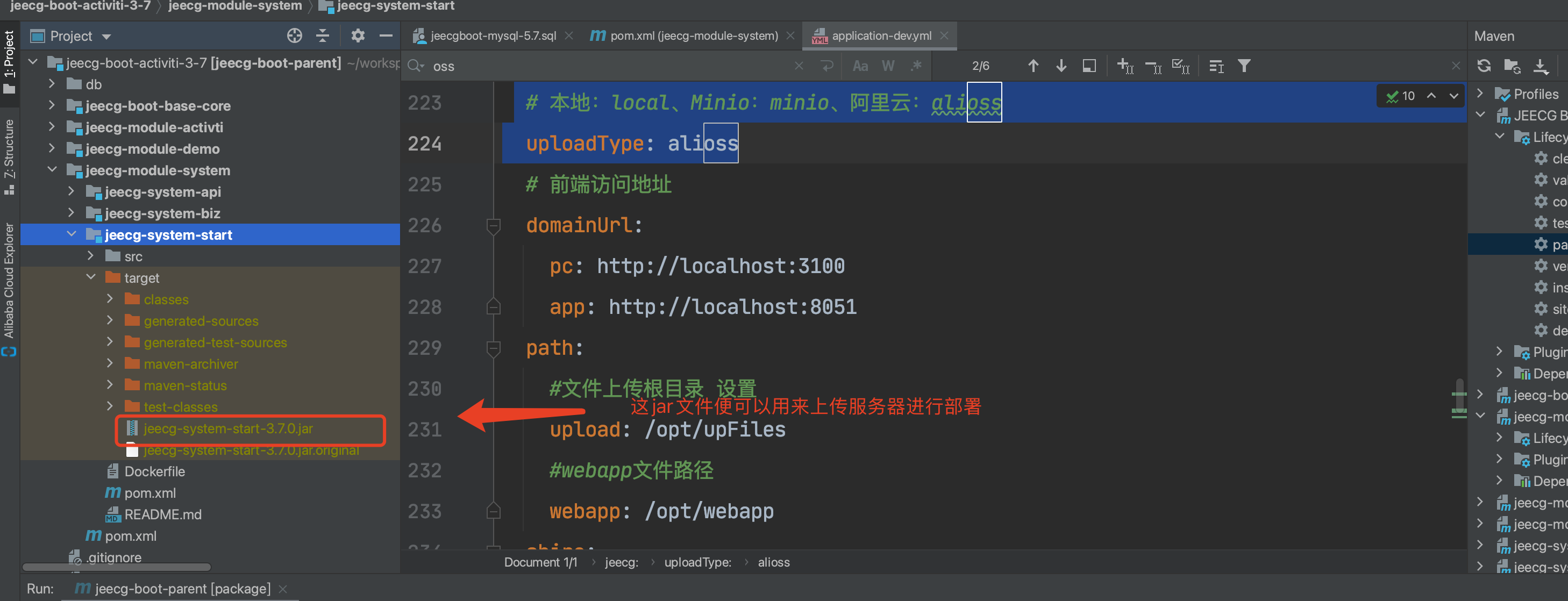This screenshot has width=1568, height=601.
Task: Select application-dev.yml editor tab
Action: click(881, 36)
